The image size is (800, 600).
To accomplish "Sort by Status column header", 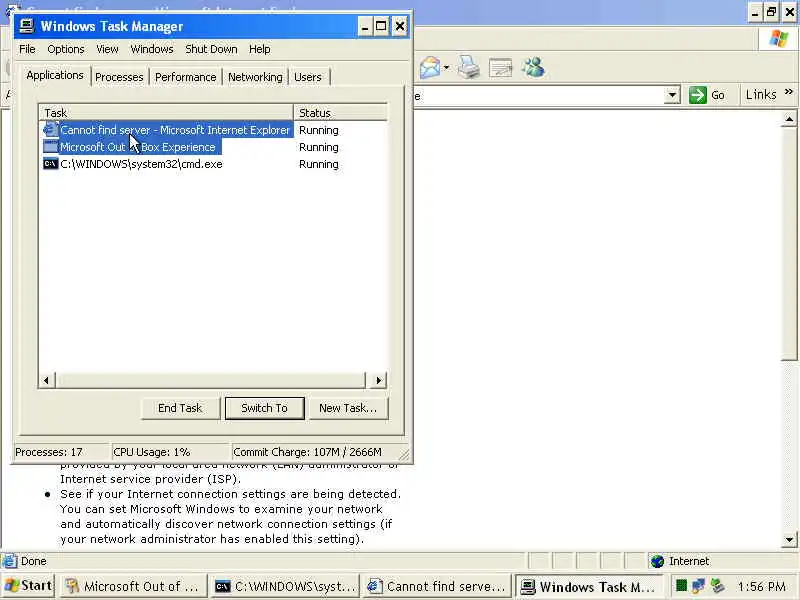I will (340, 113).
